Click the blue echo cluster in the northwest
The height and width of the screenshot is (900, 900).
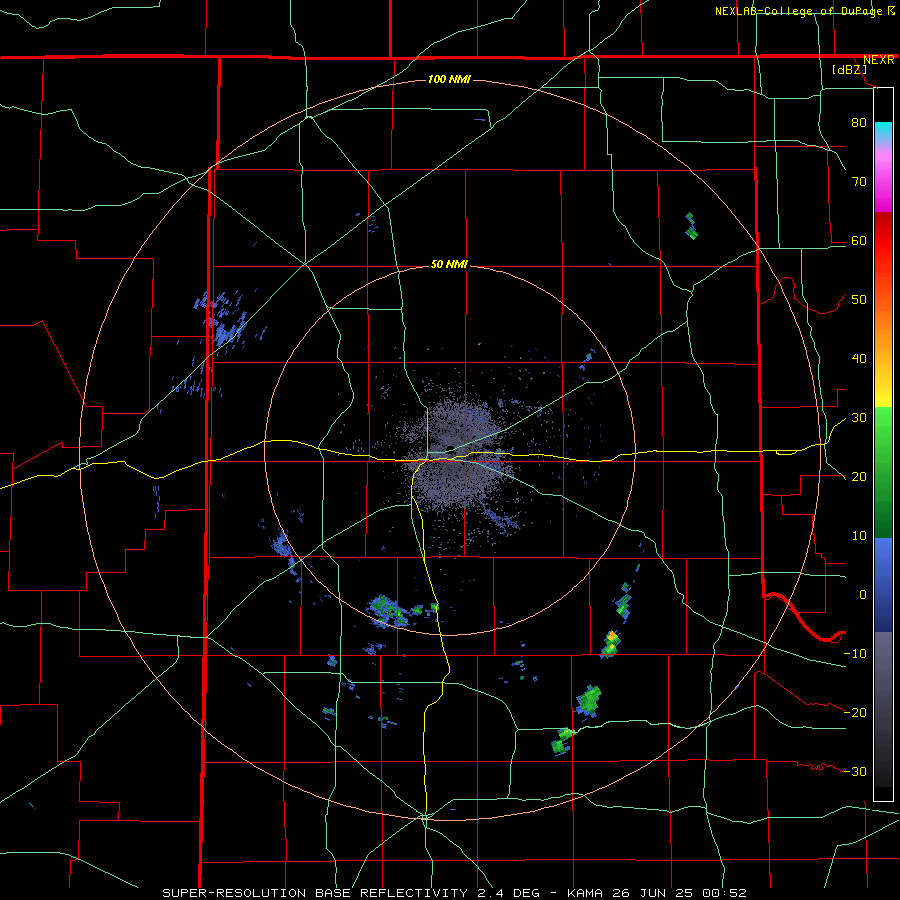[x=223, y=319]
